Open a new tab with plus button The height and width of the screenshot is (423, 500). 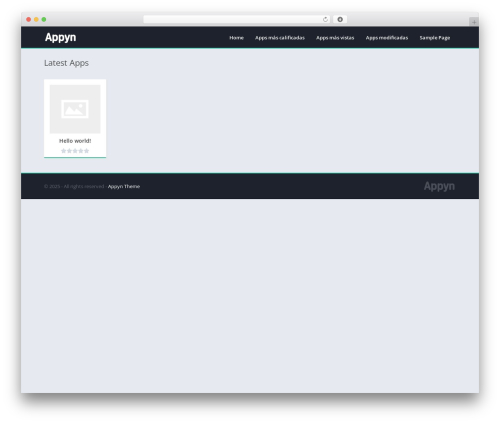point(474,22)
